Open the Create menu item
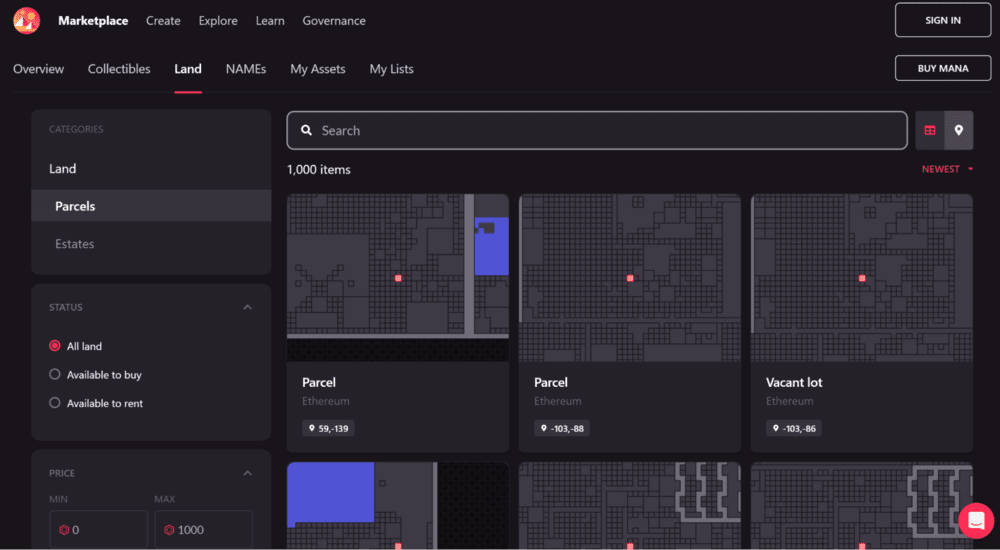1000x550 pixels. tap(163, 20)
